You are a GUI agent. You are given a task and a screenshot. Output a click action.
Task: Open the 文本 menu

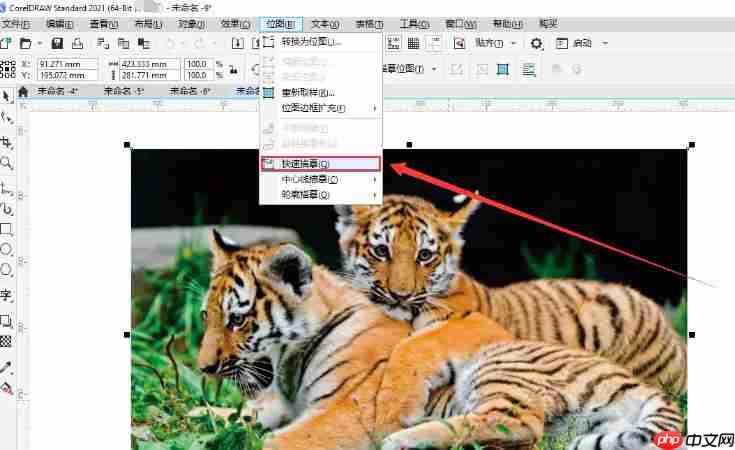point(325,24)
